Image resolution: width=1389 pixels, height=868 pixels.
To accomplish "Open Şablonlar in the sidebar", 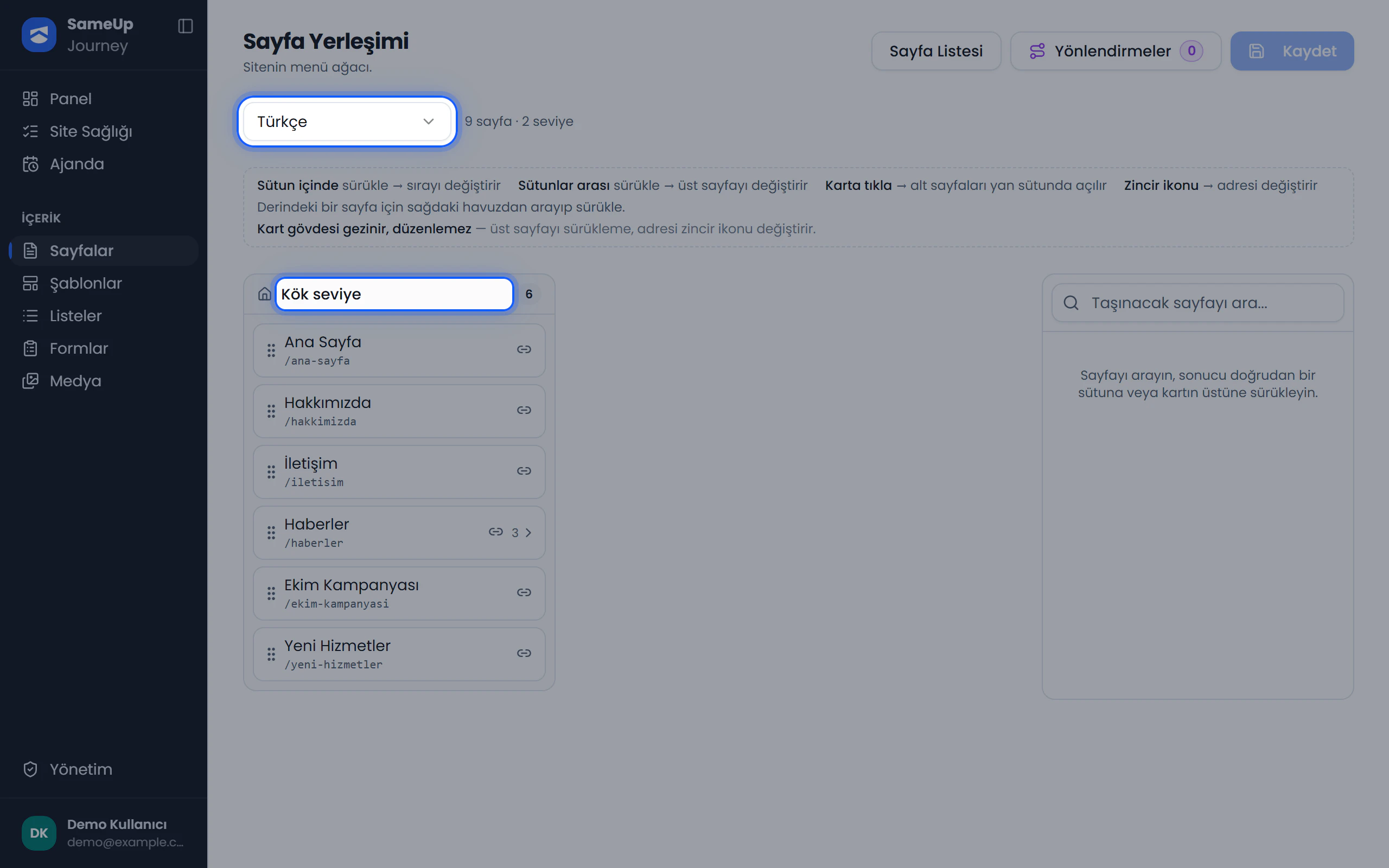I will click(x=103, y=284).
